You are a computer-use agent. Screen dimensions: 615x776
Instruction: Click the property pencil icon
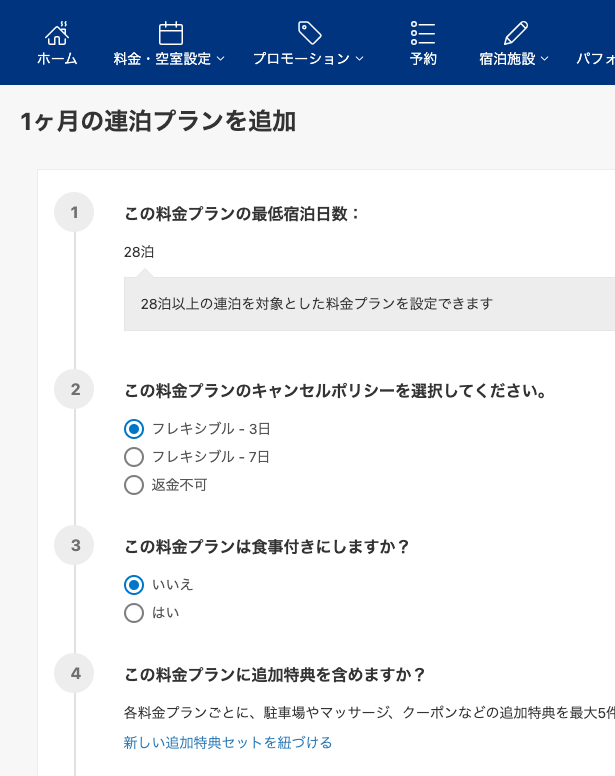point(515,32)
